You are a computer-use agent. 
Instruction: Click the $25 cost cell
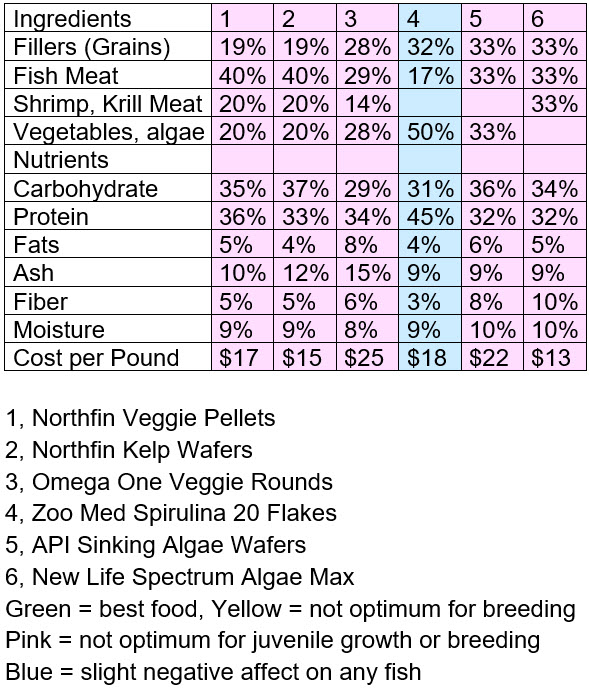(x=367, y=357)
